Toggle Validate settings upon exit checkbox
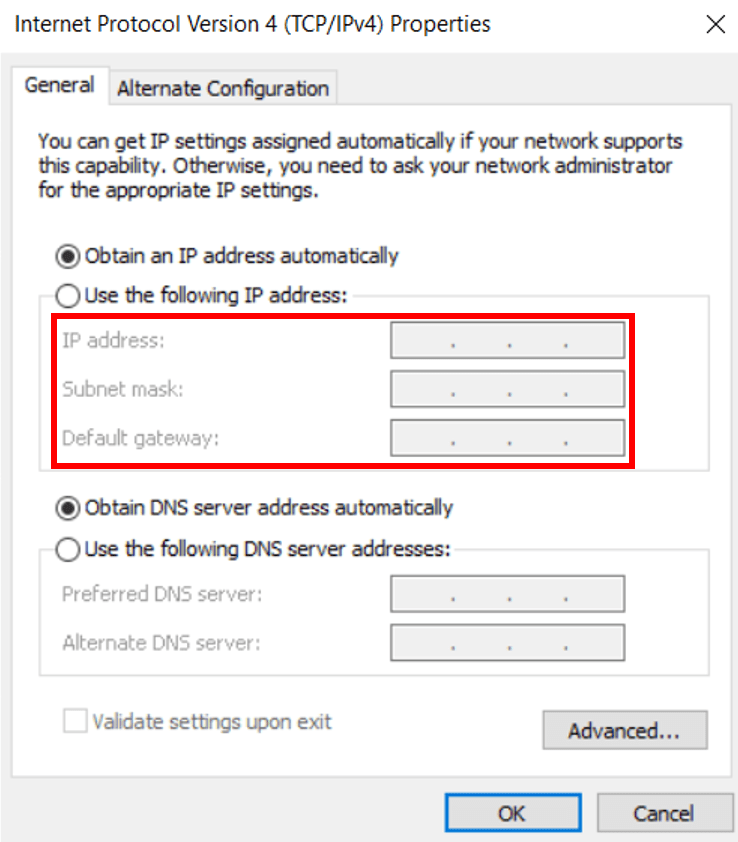Screen dimensions: 738x842 75,721
